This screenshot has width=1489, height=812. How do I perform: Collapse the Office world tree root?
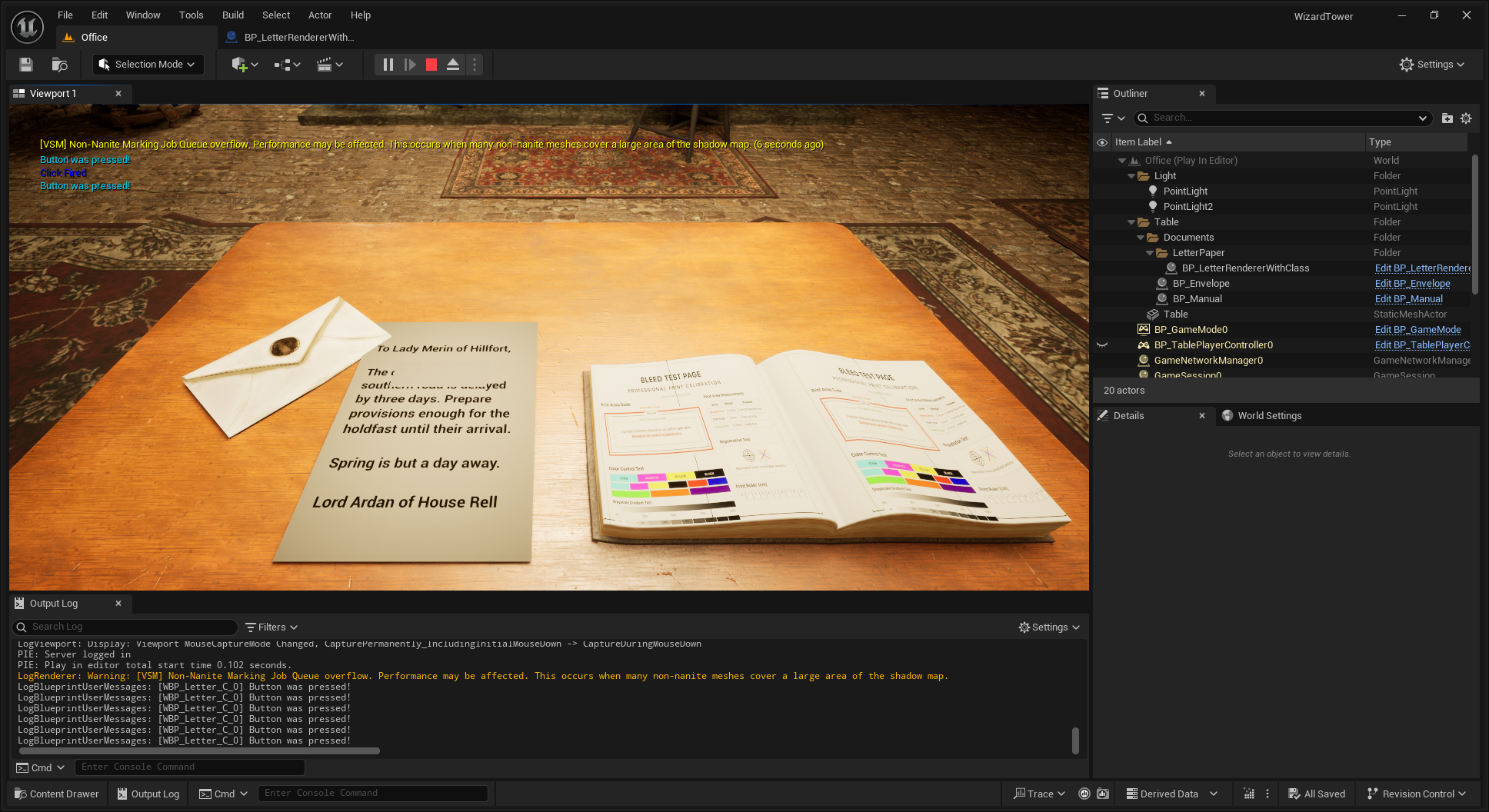(x=1121, y=161)
